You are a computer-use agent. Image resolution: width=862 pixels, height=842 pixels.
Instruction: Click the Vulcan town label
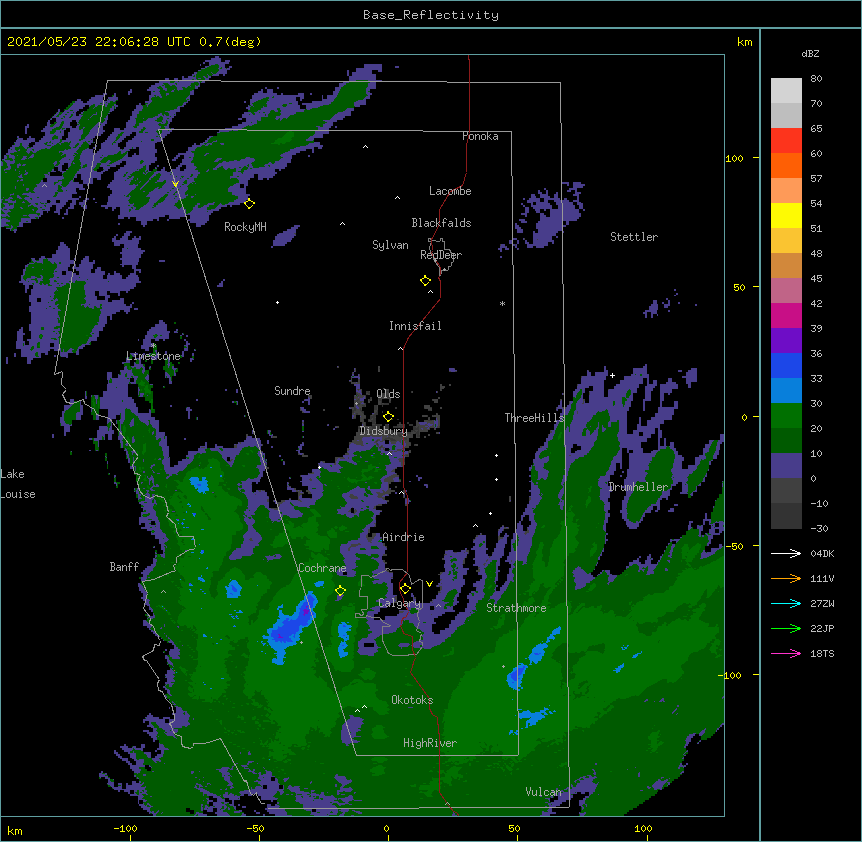click(x=543, y=792)
